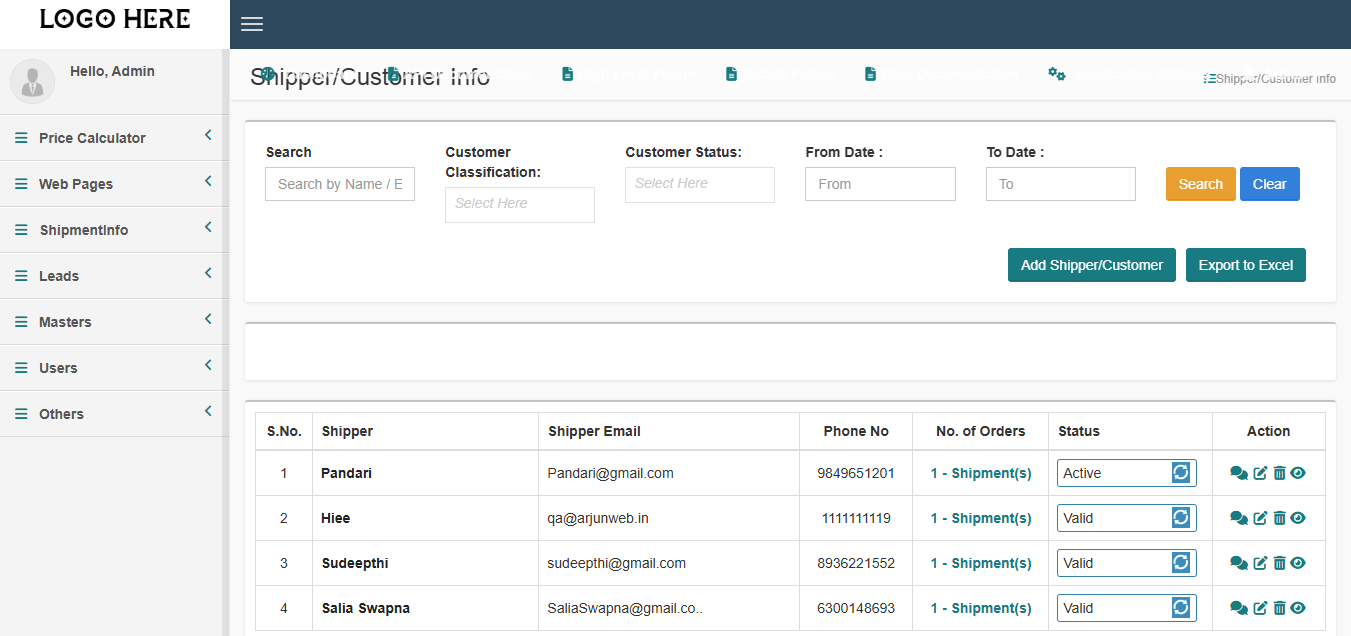Open chat icon for Pandari row

(1238, 474)
